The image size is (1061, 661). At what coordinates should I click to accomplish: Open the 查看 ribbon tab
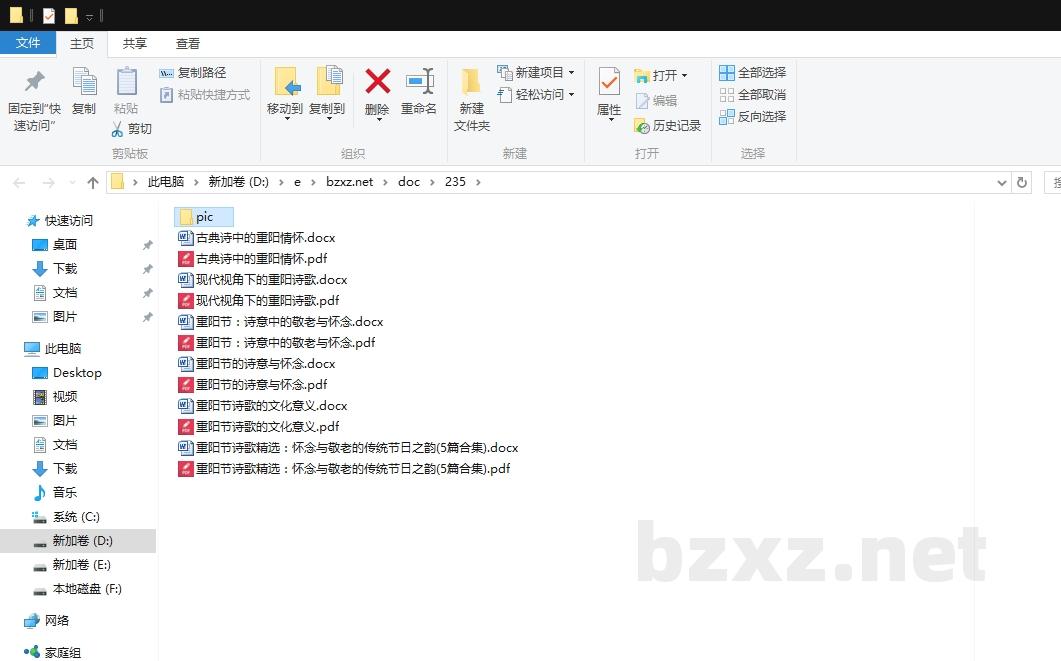188,43
